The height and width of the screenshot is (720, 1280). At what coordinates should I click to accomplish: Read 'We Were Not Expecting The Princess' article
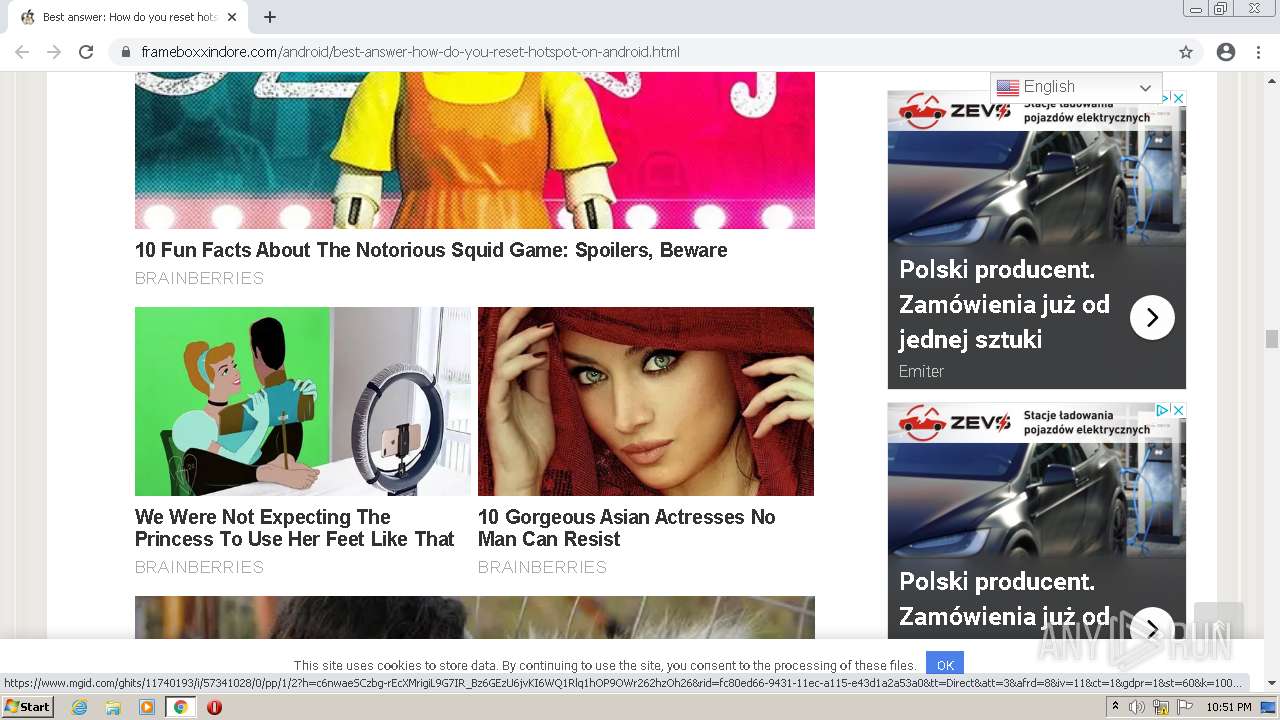295,528
